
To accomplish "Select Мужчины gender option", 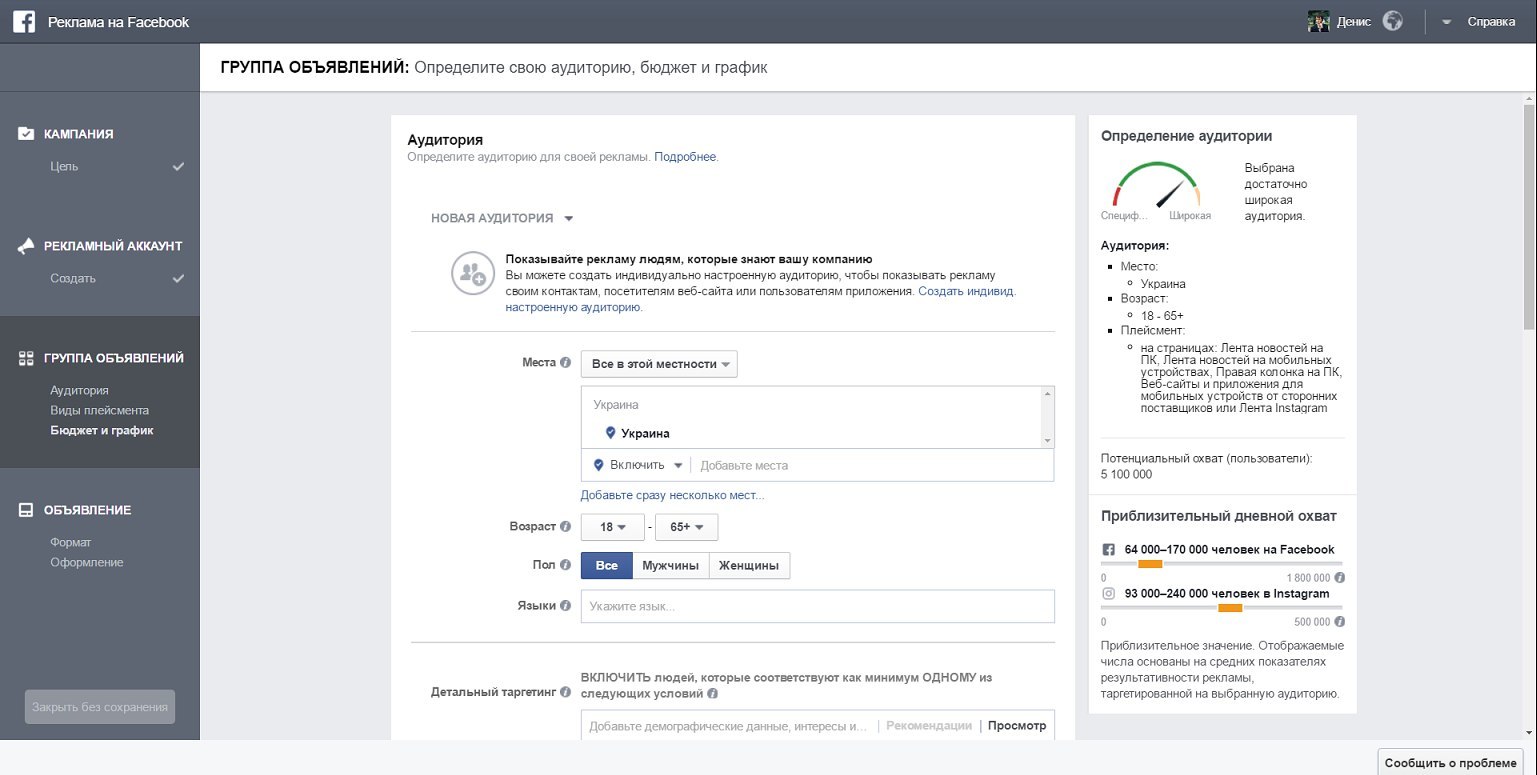I will [670, 565].
